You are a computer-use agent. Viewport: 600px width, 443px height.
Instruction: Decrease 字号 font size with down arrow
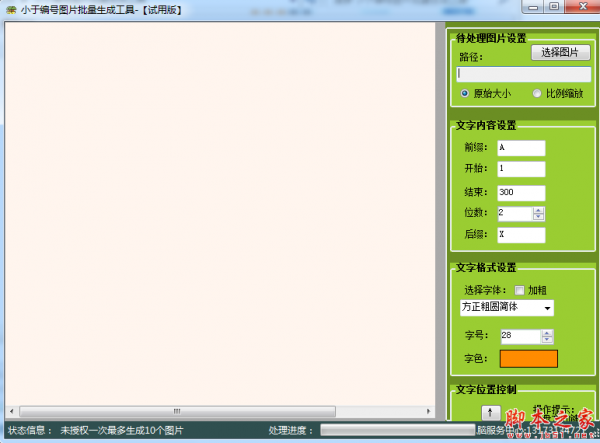point(547,340)
